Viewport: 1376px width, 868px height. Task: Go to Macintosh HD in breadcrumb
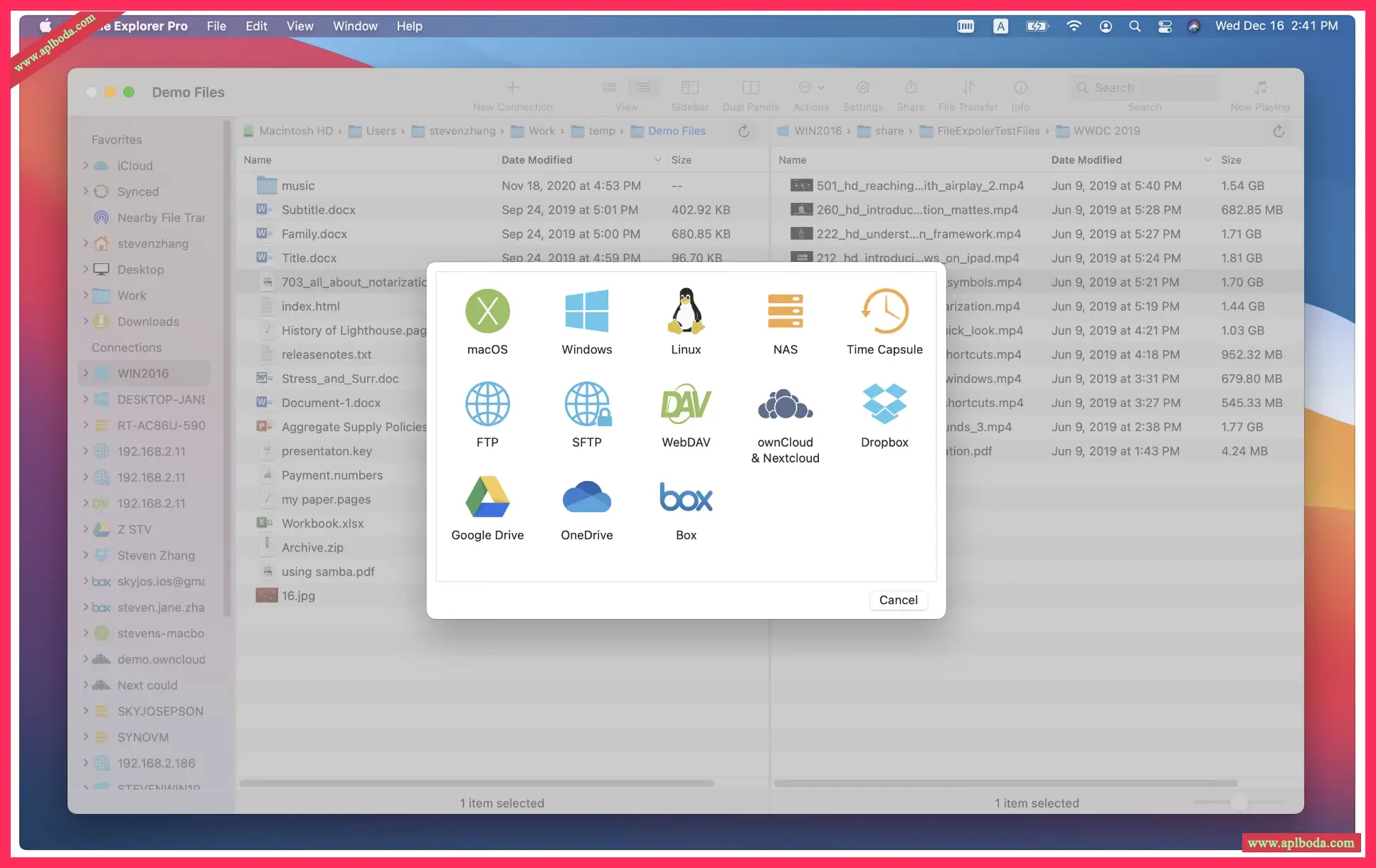point(287,131)
